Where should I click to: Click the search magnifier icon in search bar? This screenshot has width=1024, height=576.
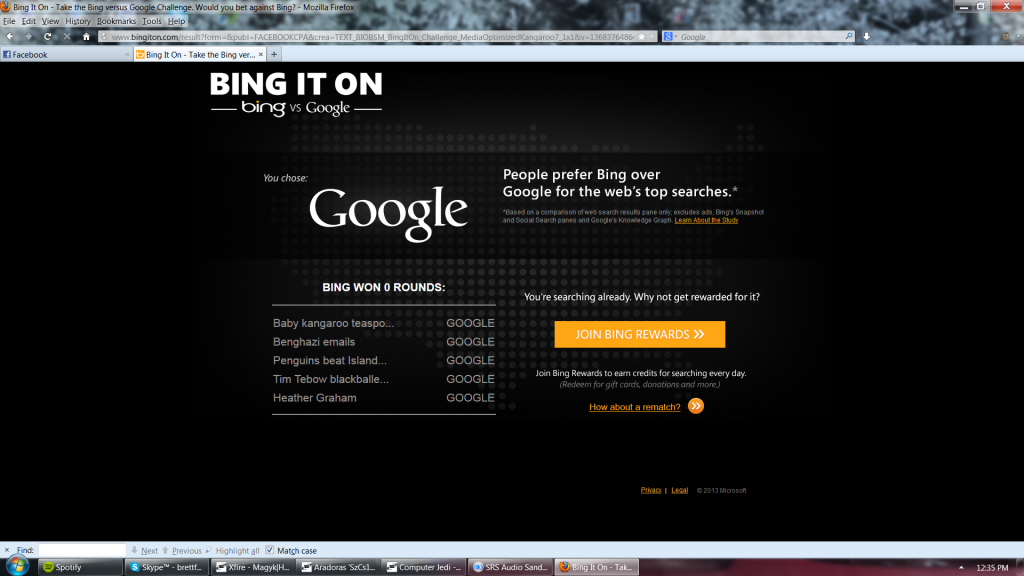848,37
